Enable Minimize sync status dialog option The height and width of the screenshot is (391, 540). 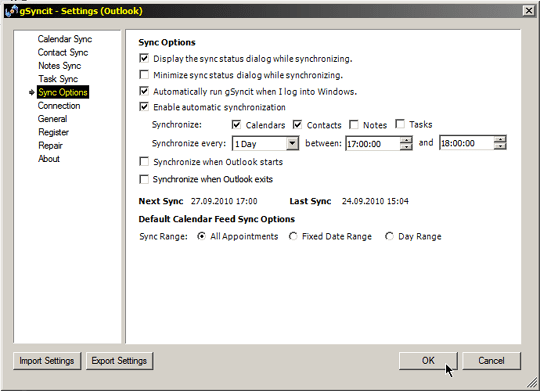pyautogui.click(x=144, y=75)
